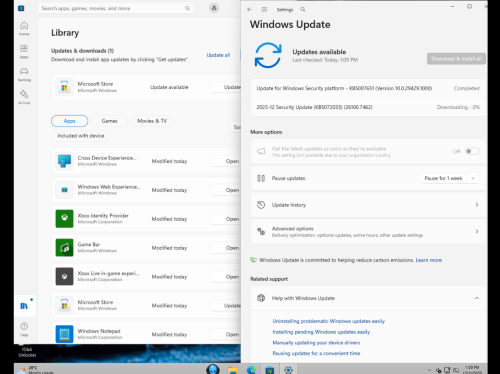500x374 pixels.
Task: Go to Gaming in the Store sidebar
Action: point(24,74)
